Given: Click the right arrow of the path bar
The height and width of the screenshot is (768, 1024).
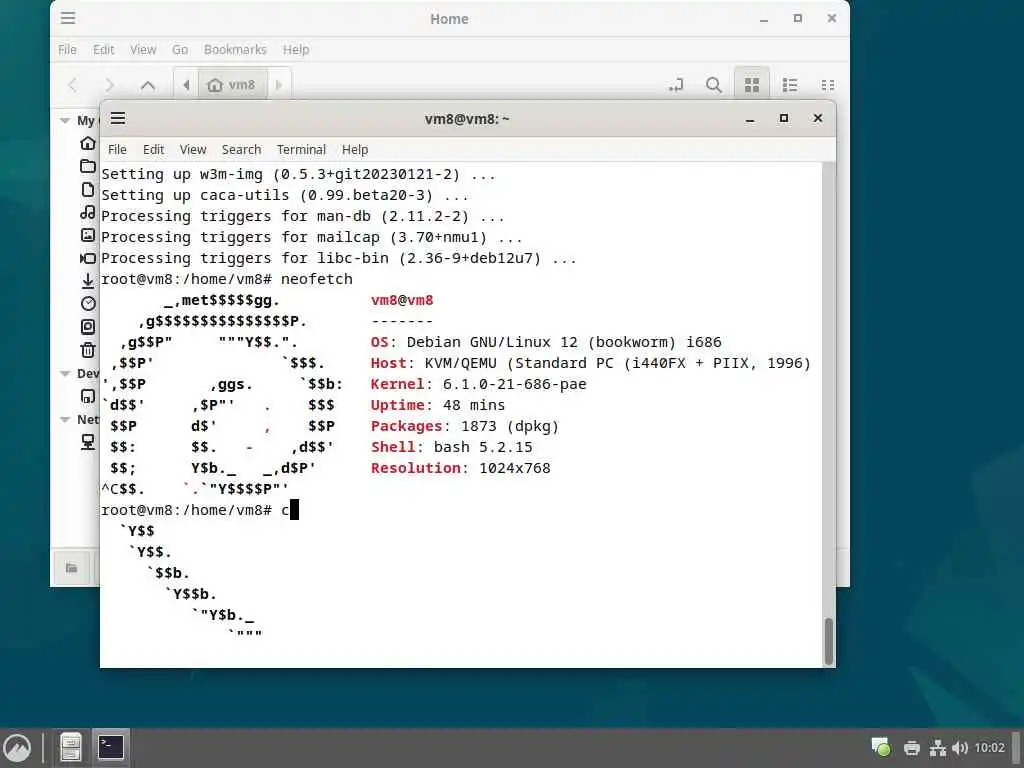Looking at the screenshot, I should pyautogui.click(x=279, y=85).
